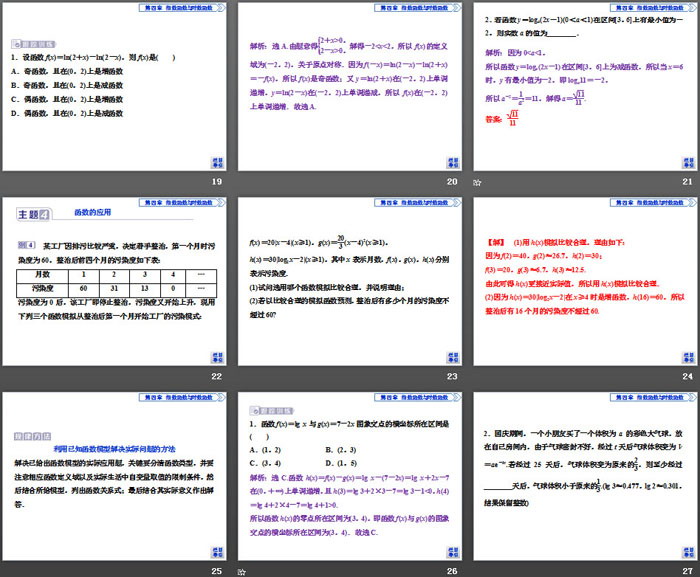
Task: Select slide 20 with blue analysis text
Action: [350, 86]
